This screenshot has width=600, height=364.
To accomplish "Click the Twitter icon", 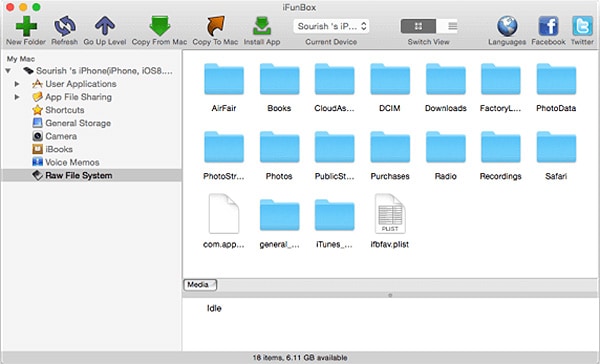I will tap(582, 26).
